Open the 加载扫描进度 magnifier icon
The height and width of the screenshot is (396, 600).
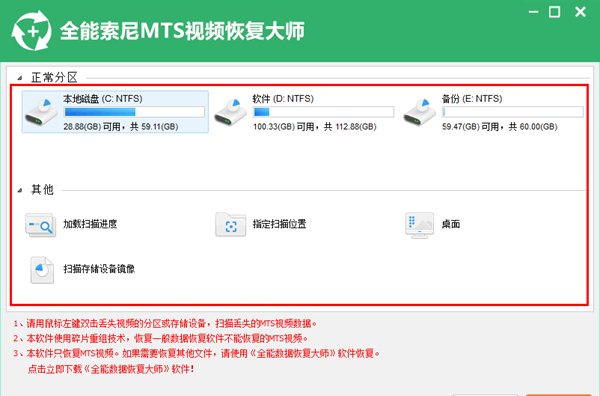click(41, 225)
